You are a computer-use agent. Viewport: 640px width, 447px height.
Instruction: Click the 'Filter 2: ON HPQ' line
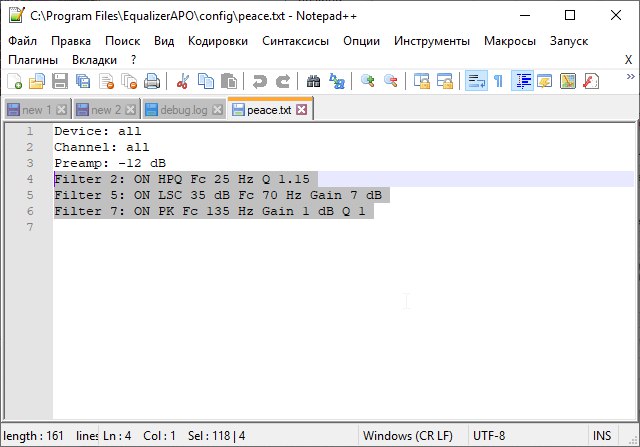coord(182,179)
